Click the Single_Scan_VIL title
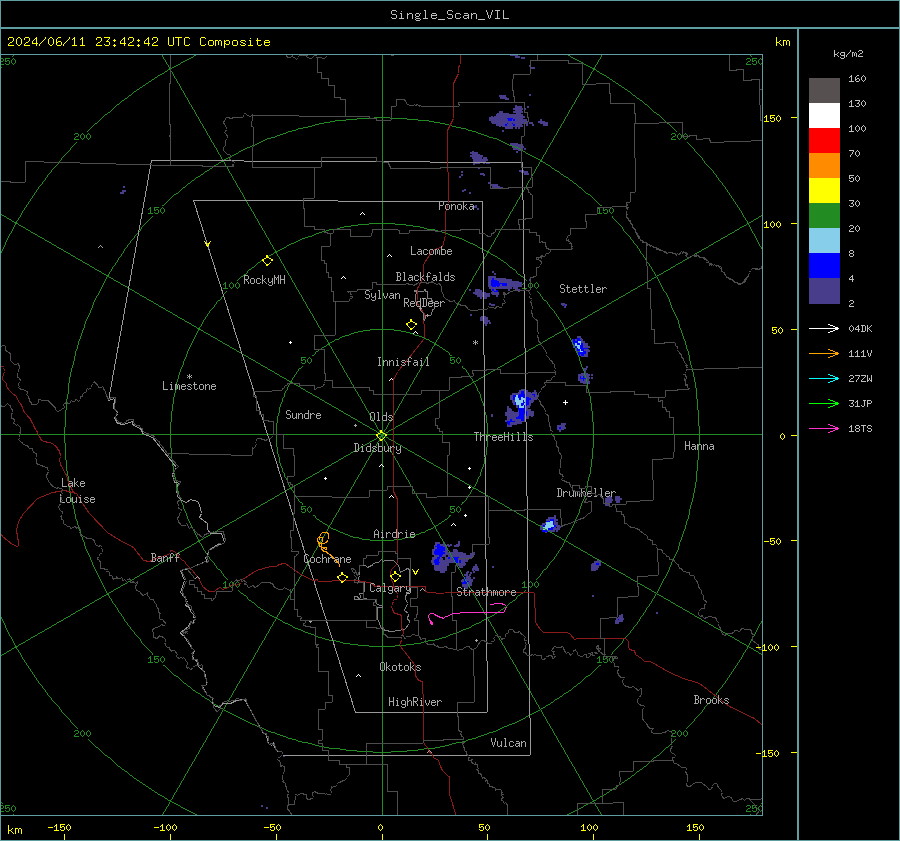This screenshot has height=841, width=900. [449, 15]
